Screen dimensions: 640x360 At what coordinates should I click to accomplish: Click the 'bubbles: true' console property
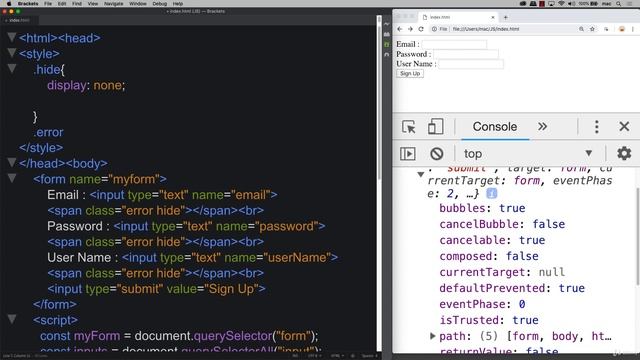482,208
